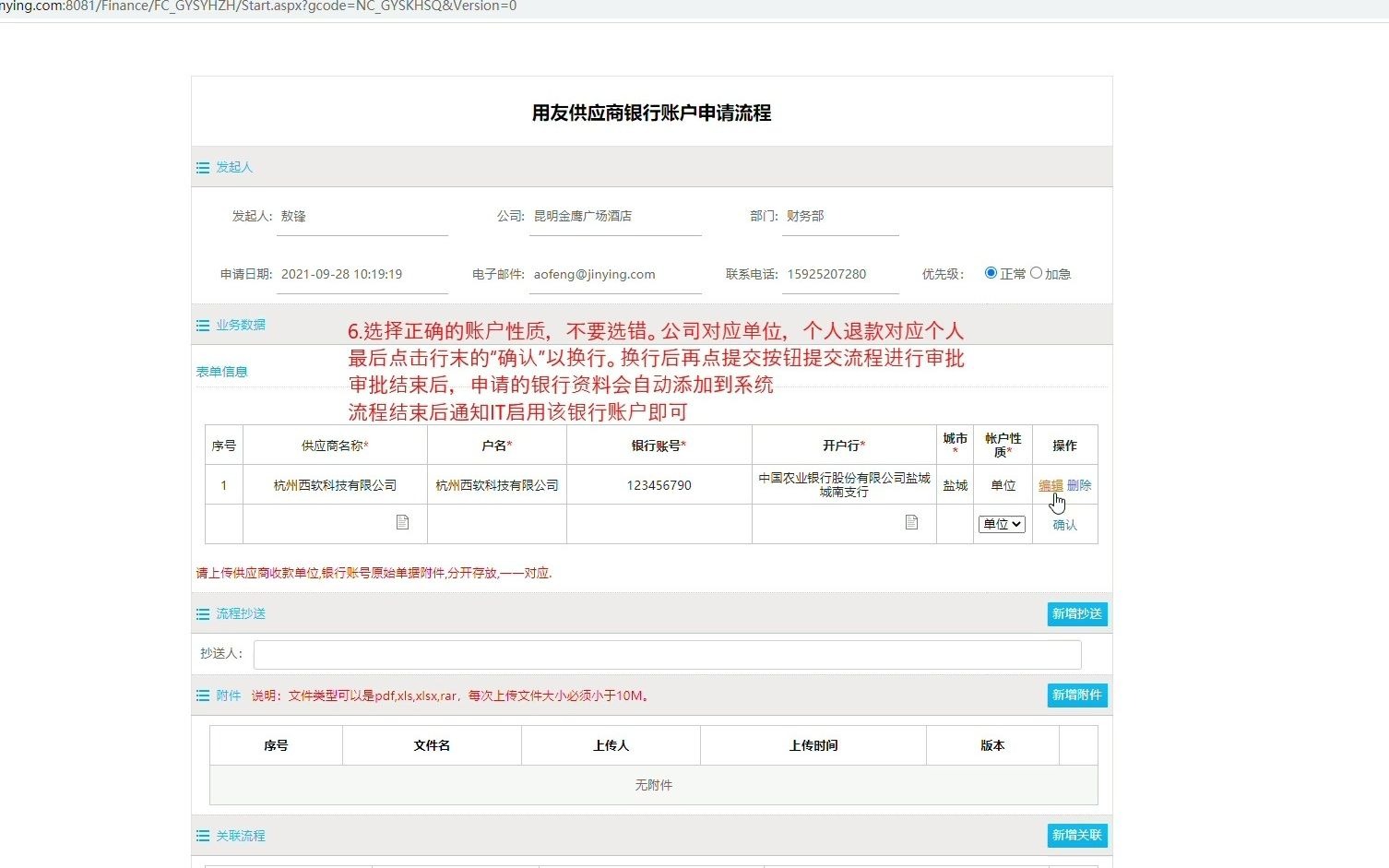Click bank account cell 123456790
The width and height of the screenshot is (1389, 868).
659,485
